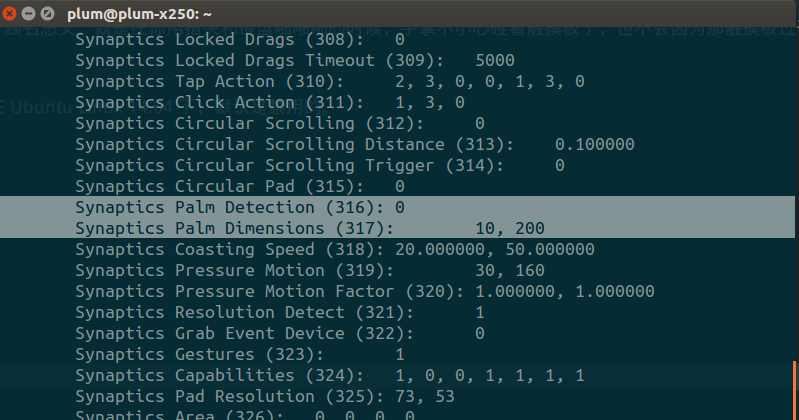Screen dimensions: 799x420
Task: Click the Synaptics Click Action line
Action: (270, 102)
